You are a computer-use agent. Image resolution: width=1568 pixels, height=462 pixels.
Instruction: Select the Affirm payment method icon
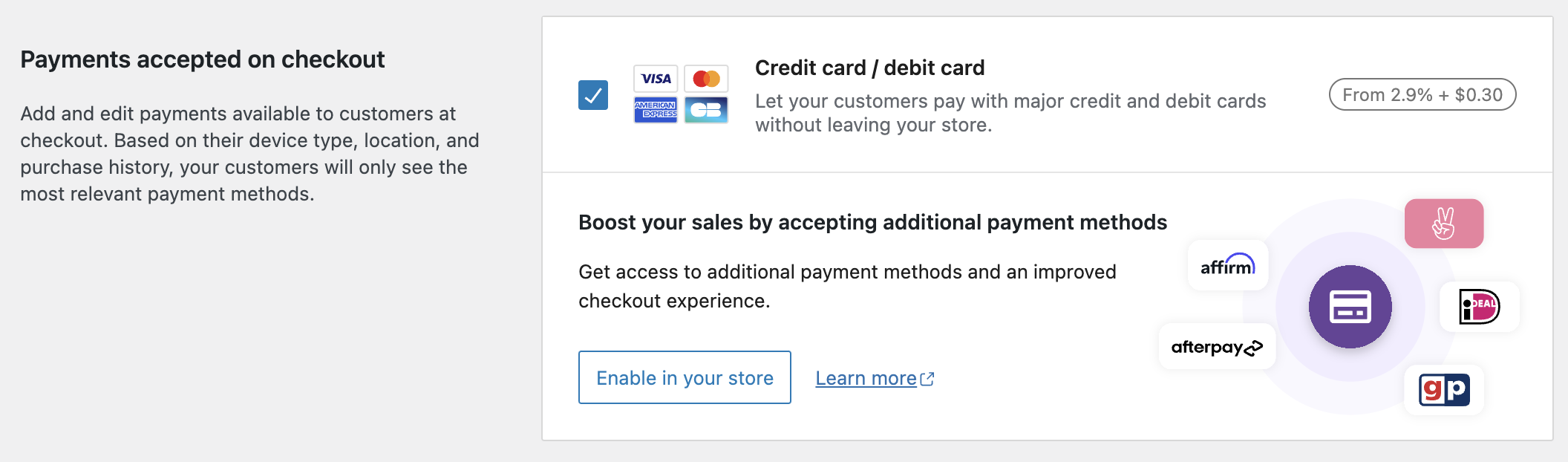coord(1227,266)
